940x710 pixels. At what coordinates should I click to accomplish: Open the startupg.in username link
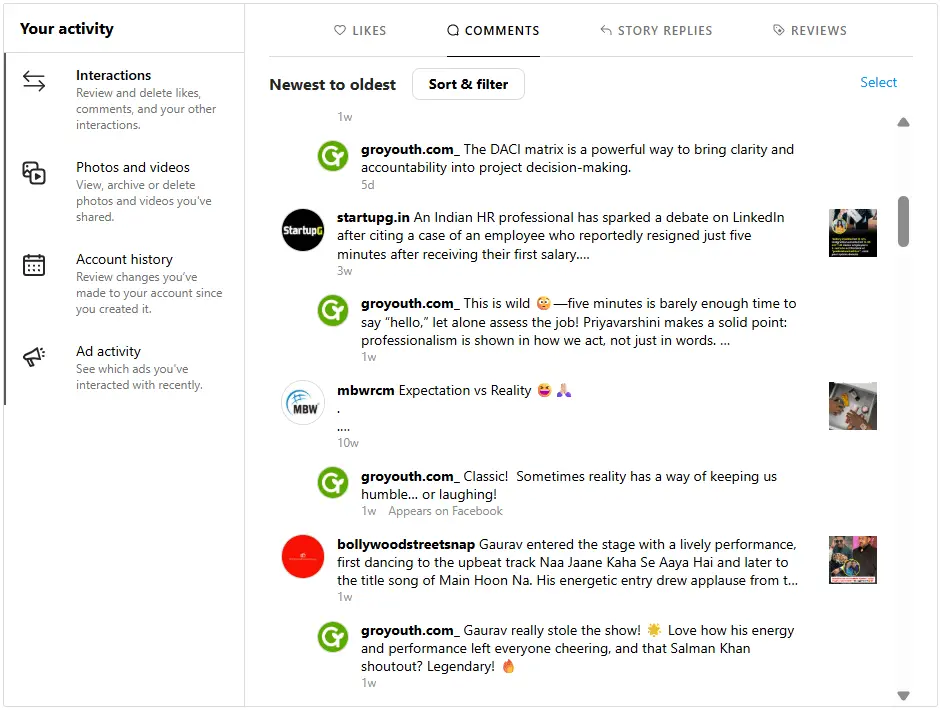[x=373, y=217]
